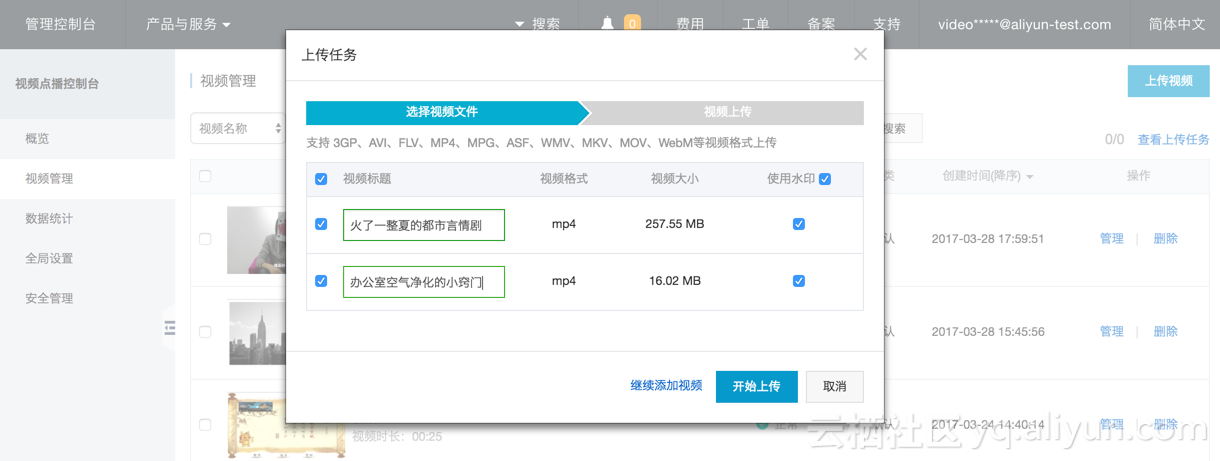The image size is (1220, 461).
Task: Click the 视频上传 step tab
Action: coord(727,112)
